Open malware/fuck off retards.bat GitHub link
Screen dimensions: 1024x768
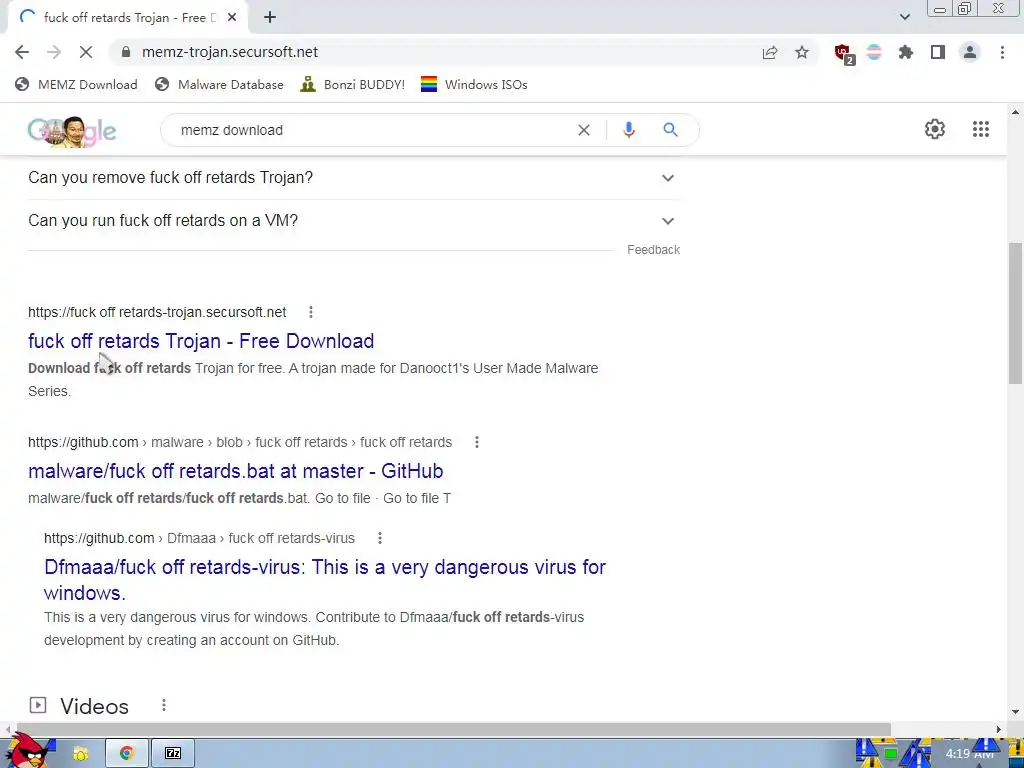coord(236,471)
